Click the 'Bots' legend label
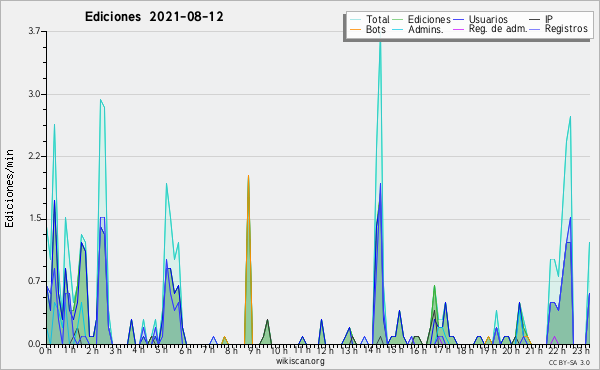 (376, 29)
